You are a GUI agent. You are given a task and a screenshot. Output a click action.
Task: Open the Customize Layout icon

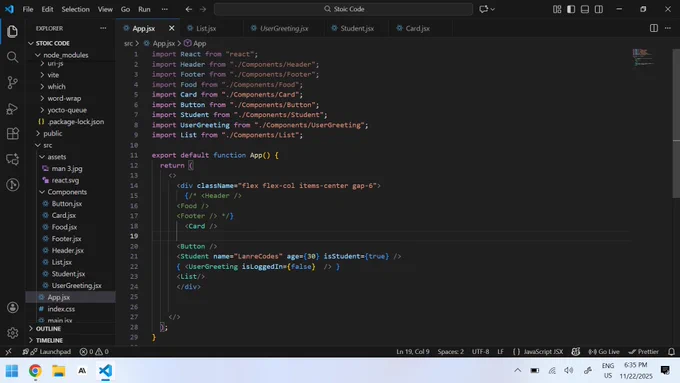tap(557, 9)
